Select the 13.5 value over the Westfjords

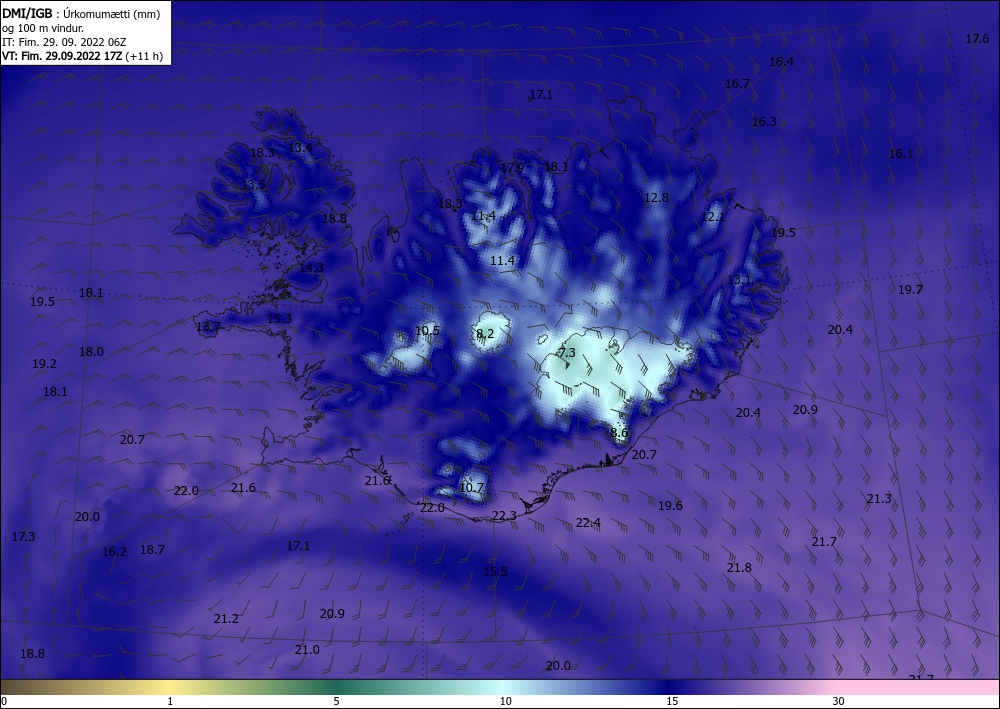coord(253,184)
